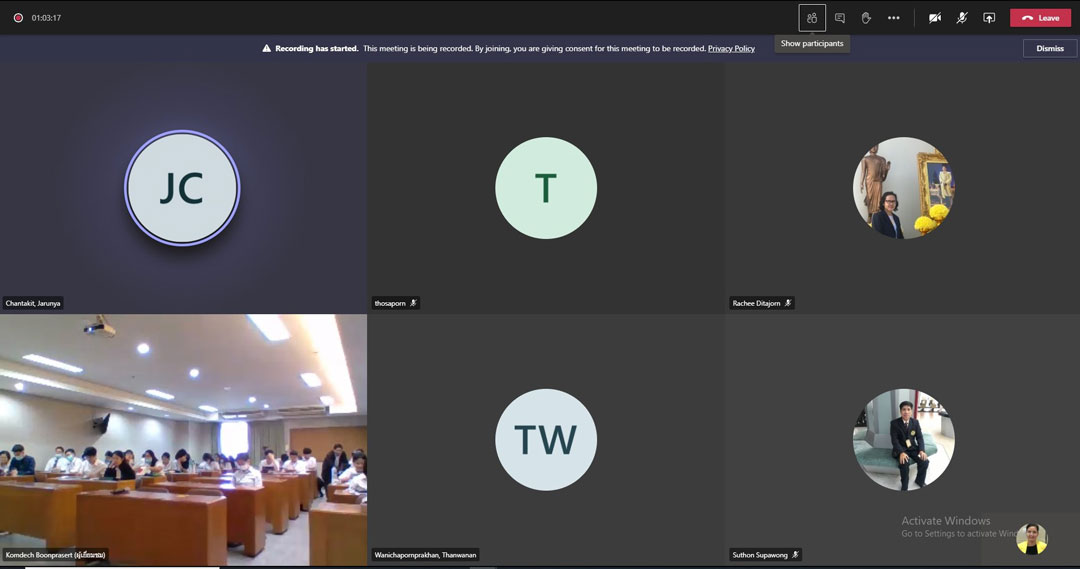This screenshot has width=1080, height=569.
Task: Click Suthon Supawong's profile photo
Action: [x=903, y=440]
